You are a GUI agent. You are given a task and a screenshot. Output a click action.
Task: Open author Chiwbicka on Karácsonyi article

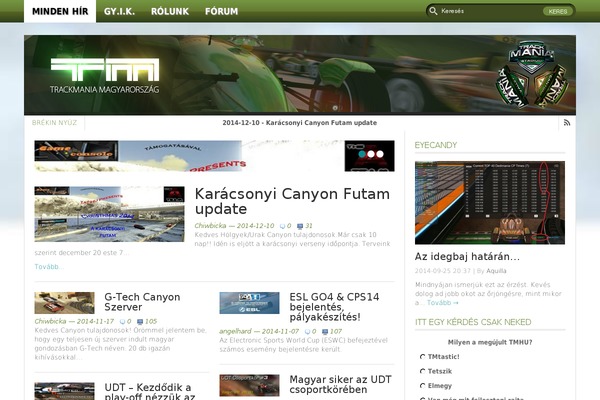coord(210,226)
